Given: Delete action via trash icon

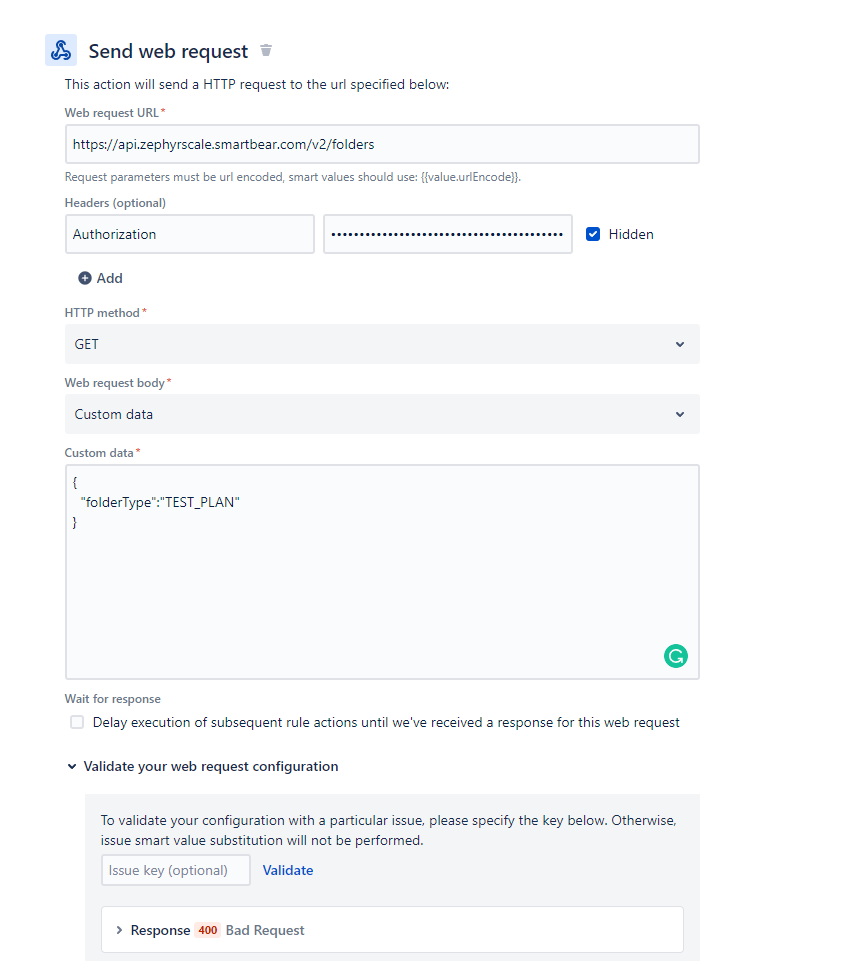Looking at the screenshot, I should click(x=266, y=50).
